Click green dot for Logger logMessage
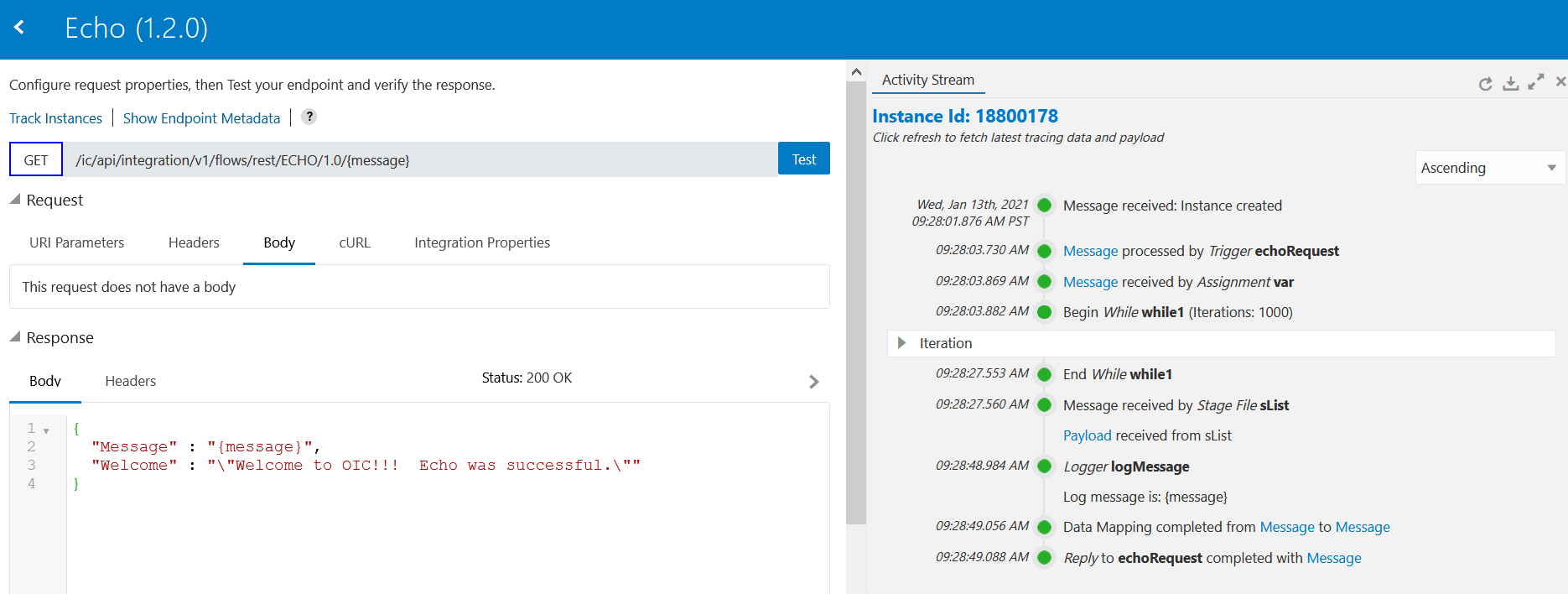The height and width of the screenshot is (594, 1568). (x=1045, y=466)
